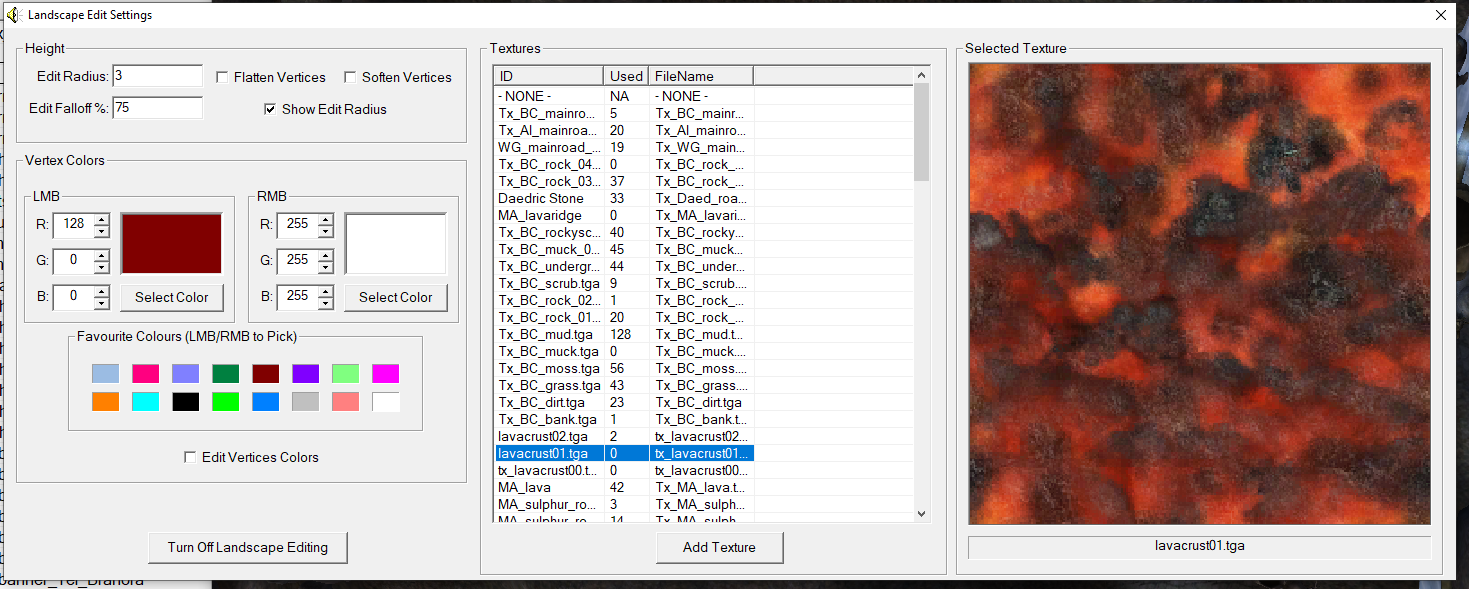Select the "Daedric Stone" texture row
Image resolution: width=1469 pixels, height=589 pixels.
tap(624, 198)
